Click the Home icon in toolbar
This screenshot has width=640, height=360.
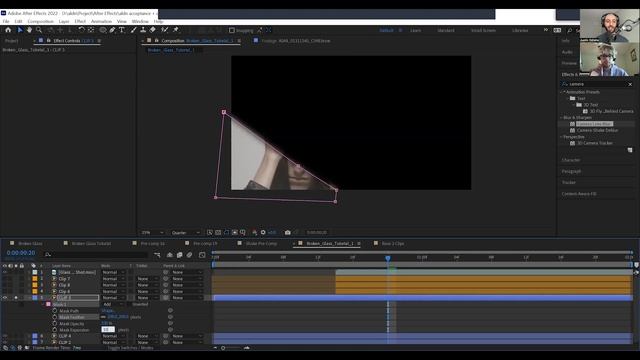pos(8,30)
